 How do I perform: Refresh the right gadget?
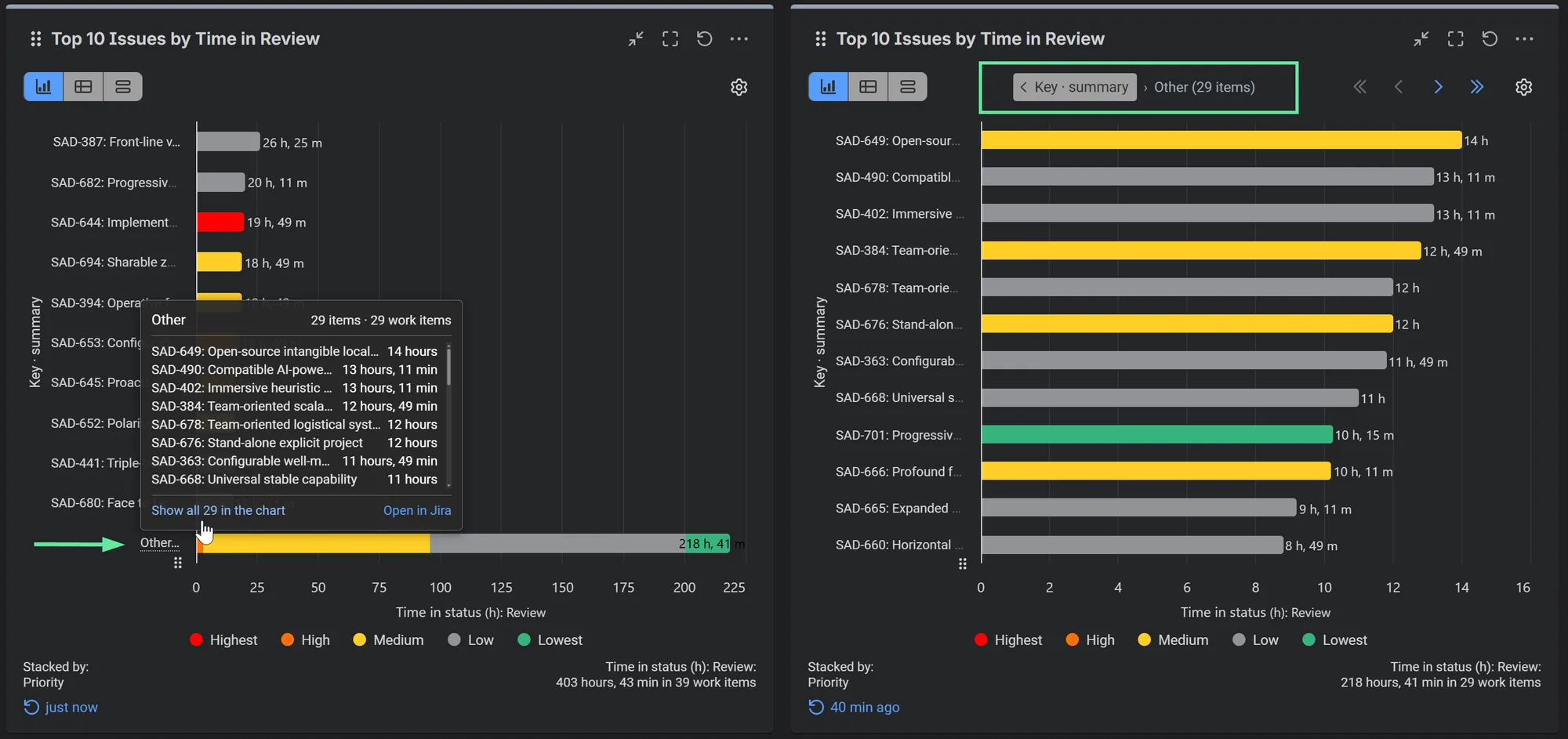pos(1490,39)
